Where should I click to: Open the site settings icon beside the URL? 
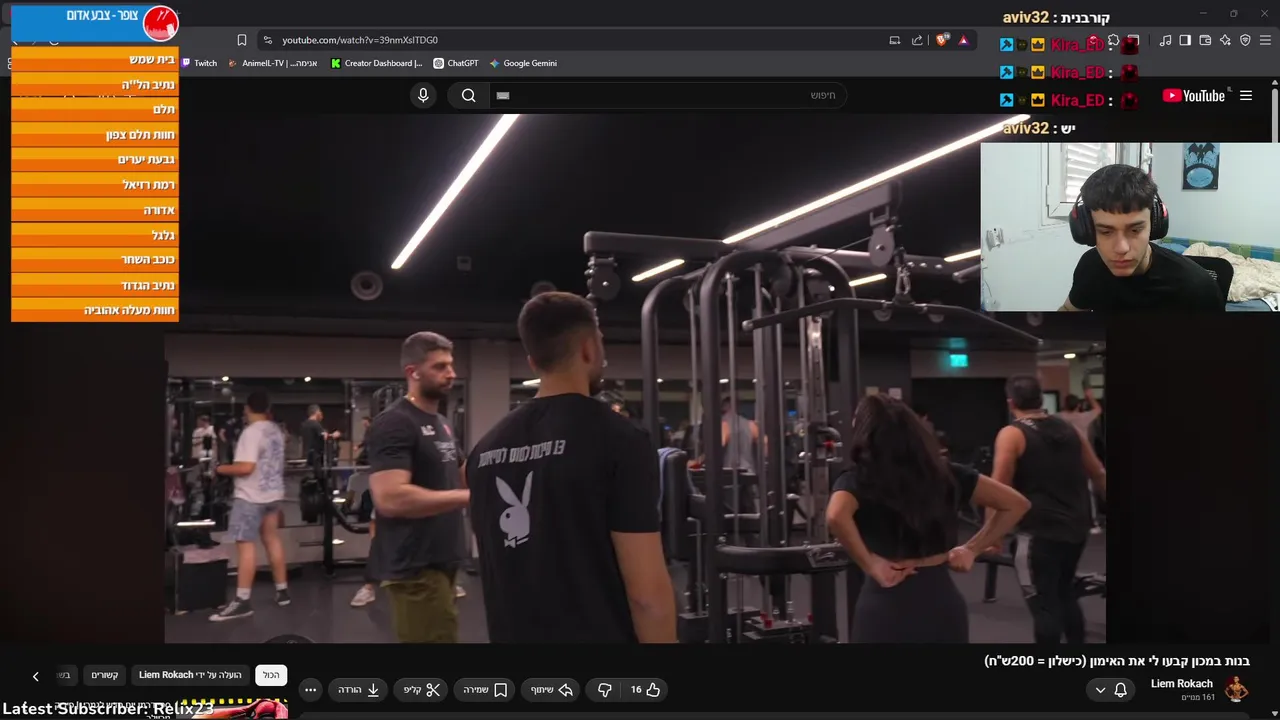click(x=266, y=40)
